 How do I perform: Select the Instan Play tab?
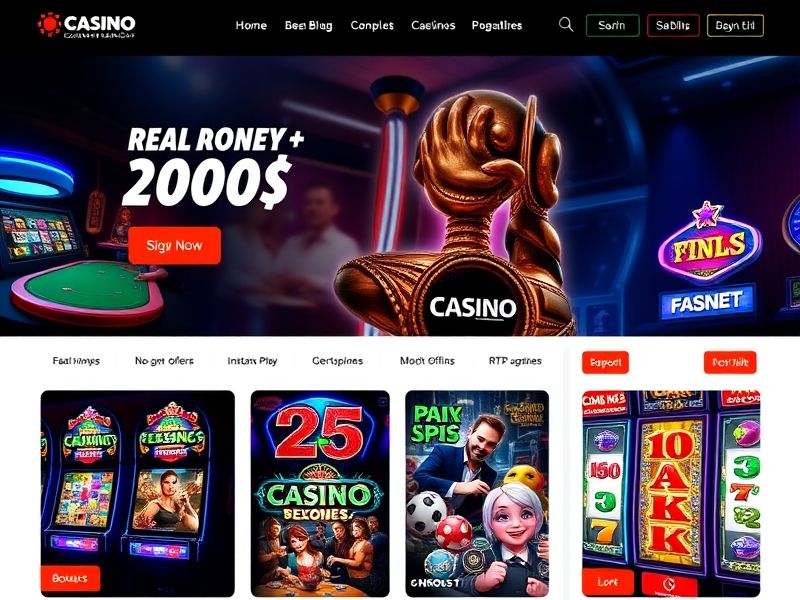tap(252, 361)
